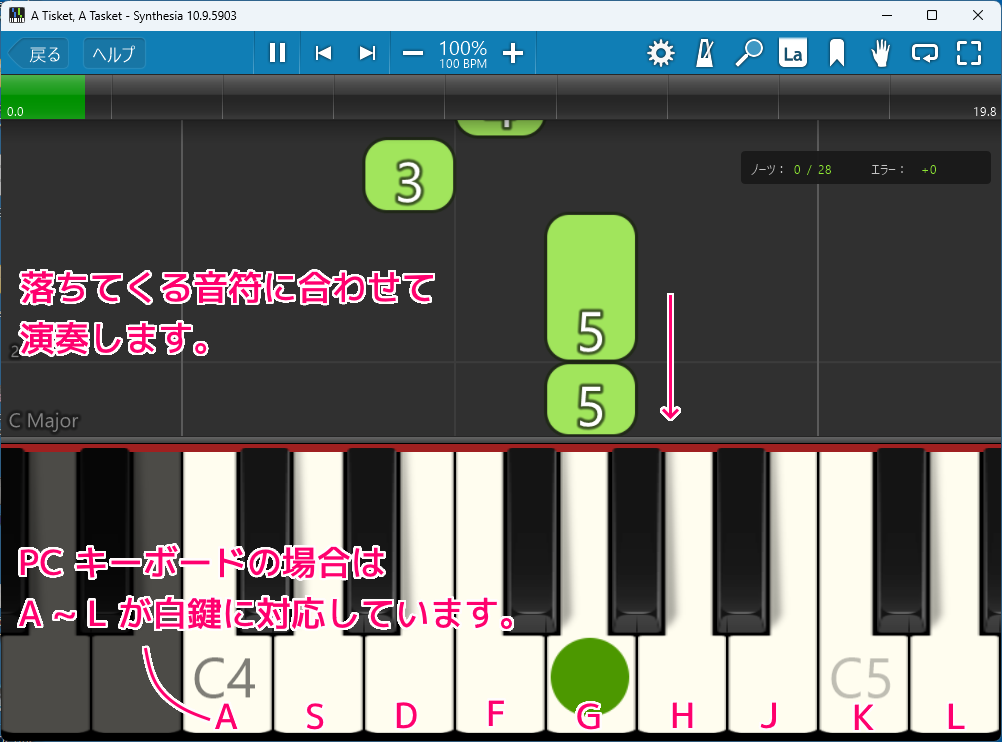Toggle the La note labels button
1002x742 pixels.
[793, 54]
